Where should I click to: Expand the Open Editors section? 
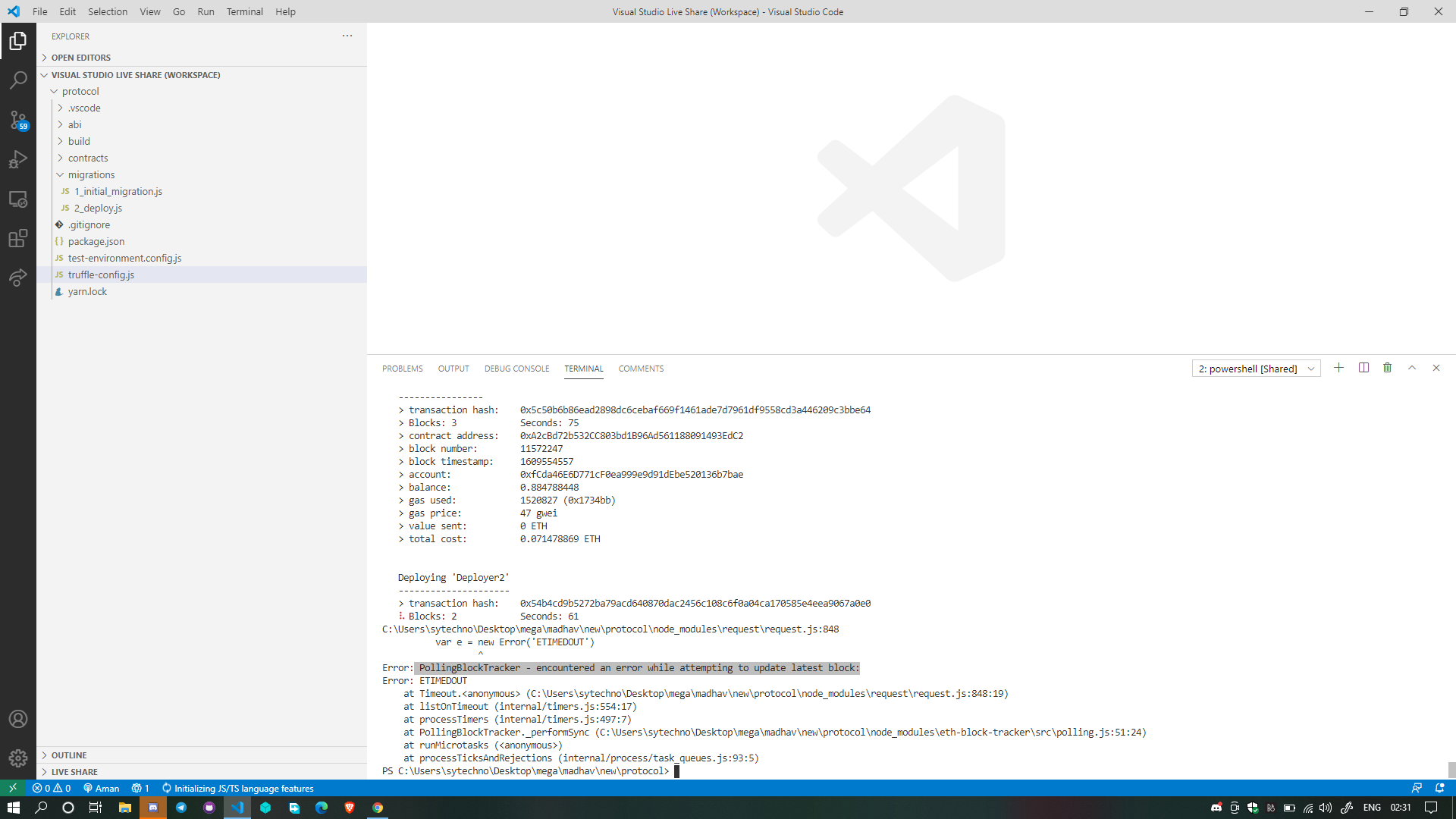202,58
